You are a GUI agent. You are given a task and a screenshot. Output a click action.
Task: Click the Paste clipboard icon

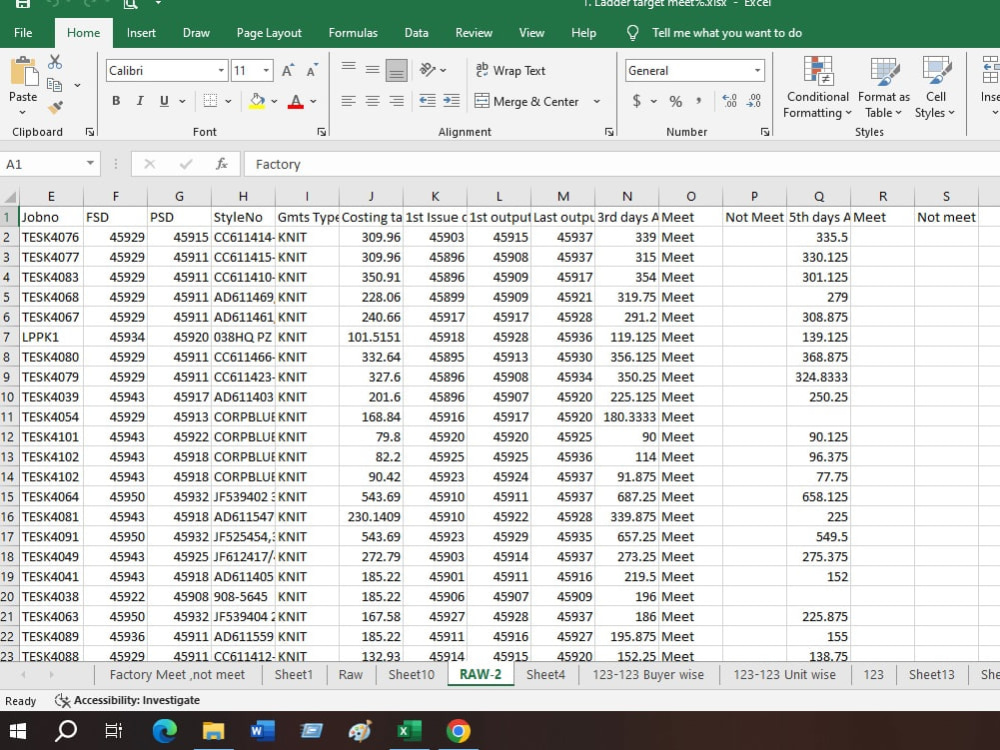[24, 71]
